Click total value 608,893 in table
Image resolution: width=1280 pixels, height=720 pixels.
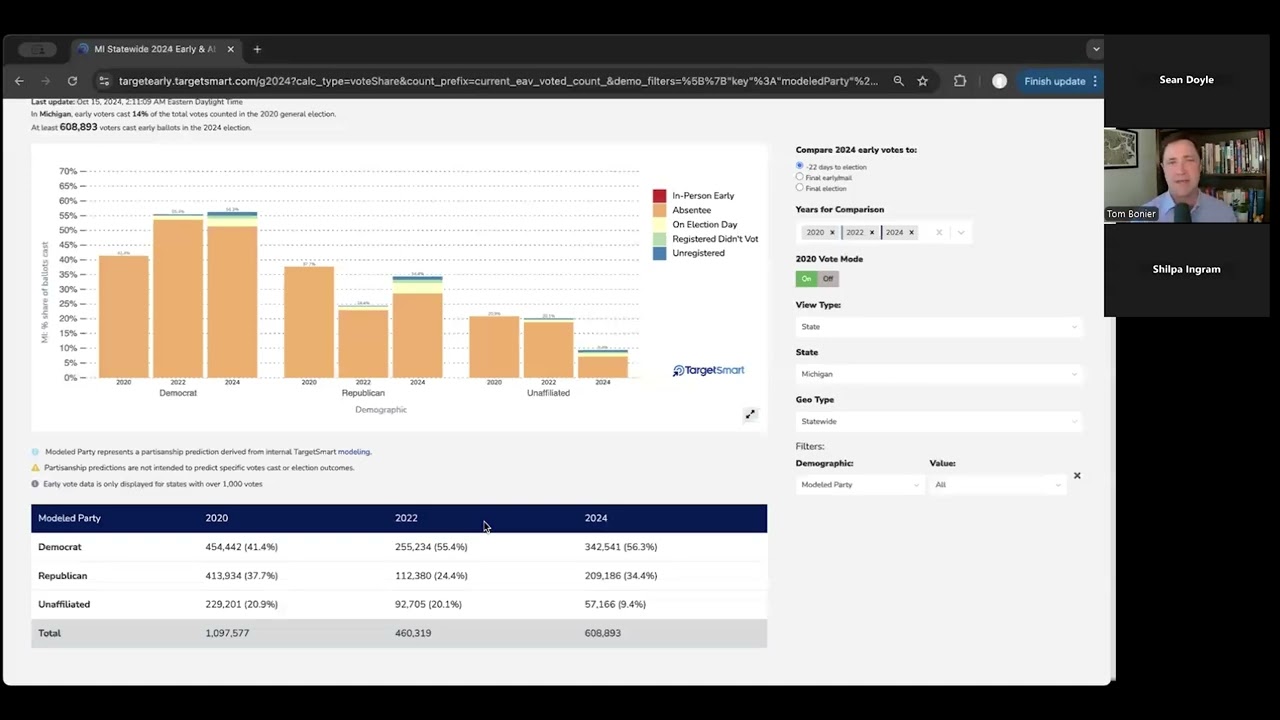pos(603,633)
